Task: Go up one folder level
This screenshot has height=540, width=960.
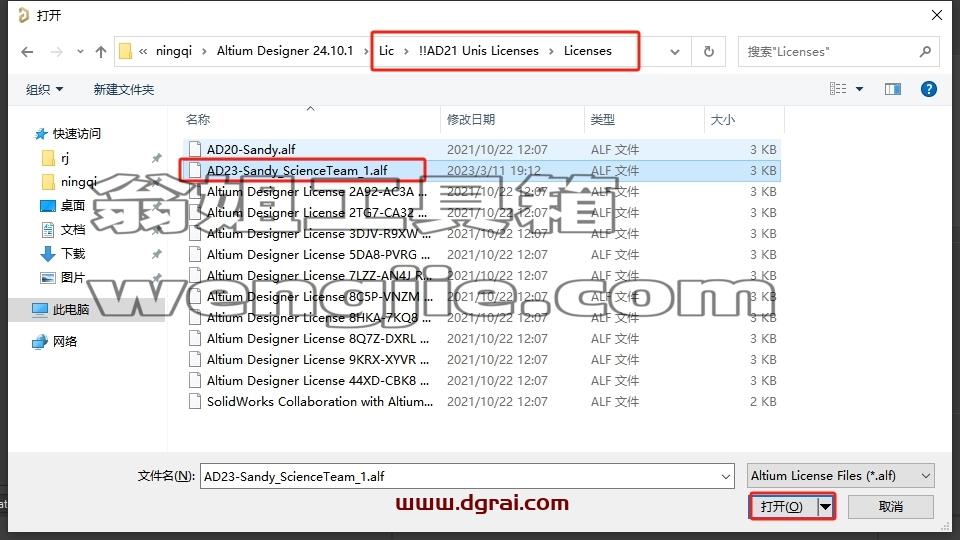Action: 101,52
